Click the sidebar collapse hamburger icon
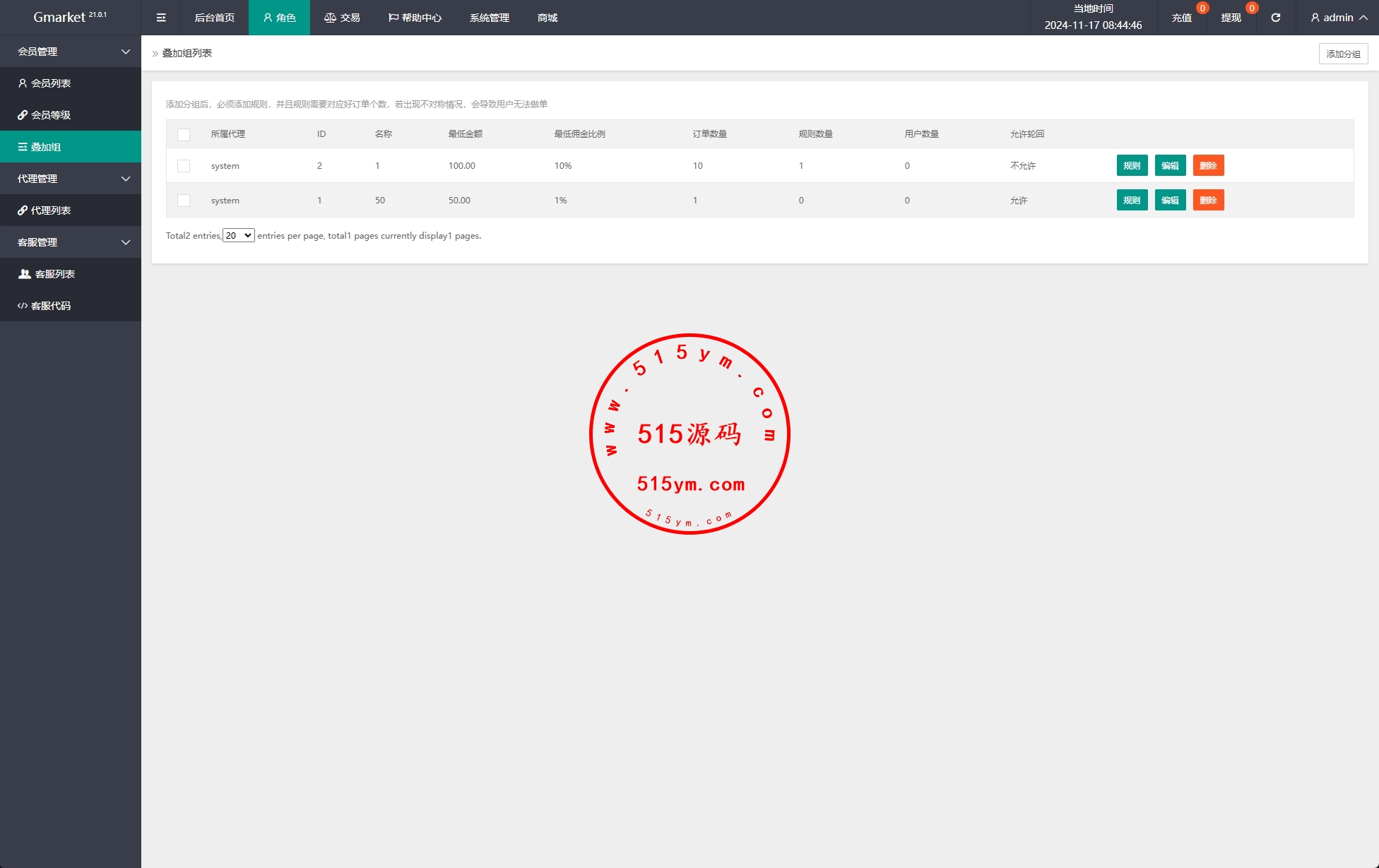Screen dimensions: 1379x868 click(161, 18)
